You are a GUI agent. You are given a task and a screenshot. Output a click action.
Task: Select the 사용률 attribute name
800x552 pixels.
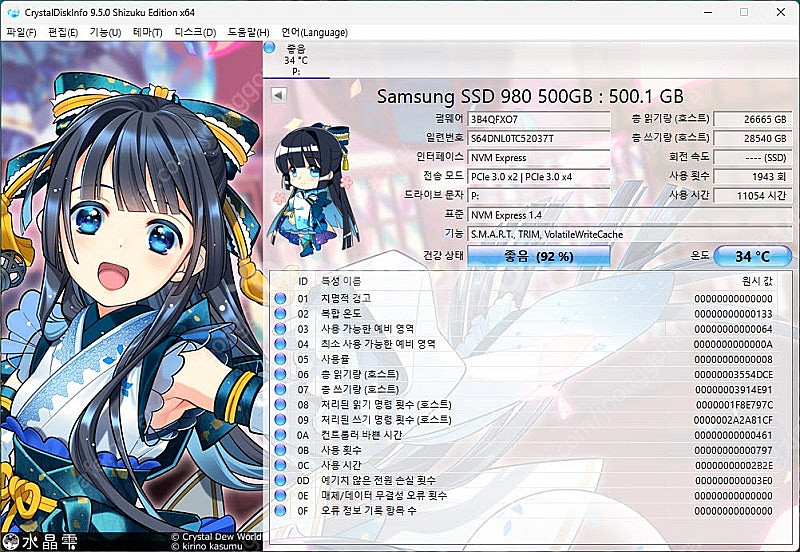coord(335,359)
